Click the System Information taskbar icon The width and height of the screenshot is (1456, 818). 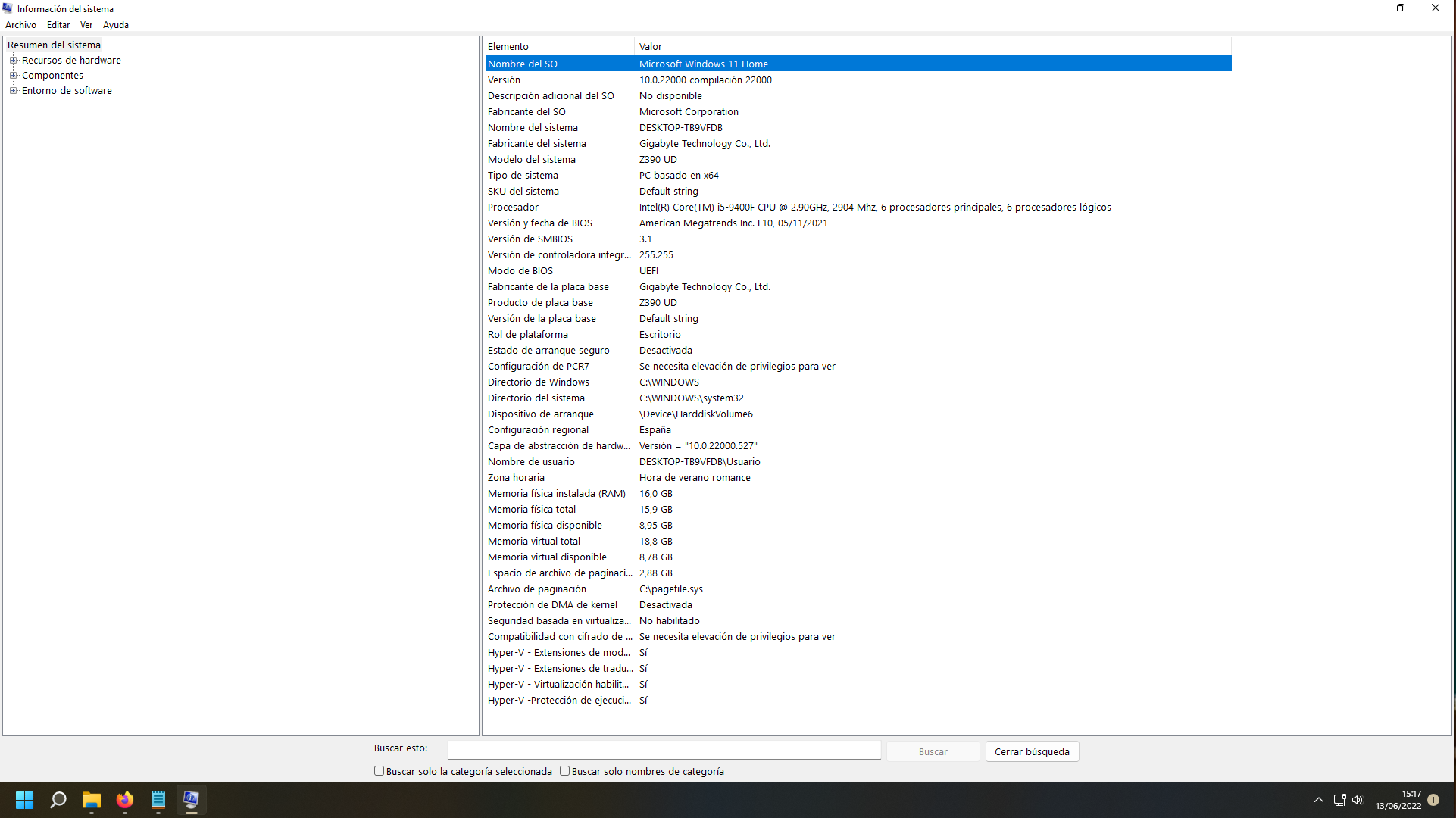point(191,800)
